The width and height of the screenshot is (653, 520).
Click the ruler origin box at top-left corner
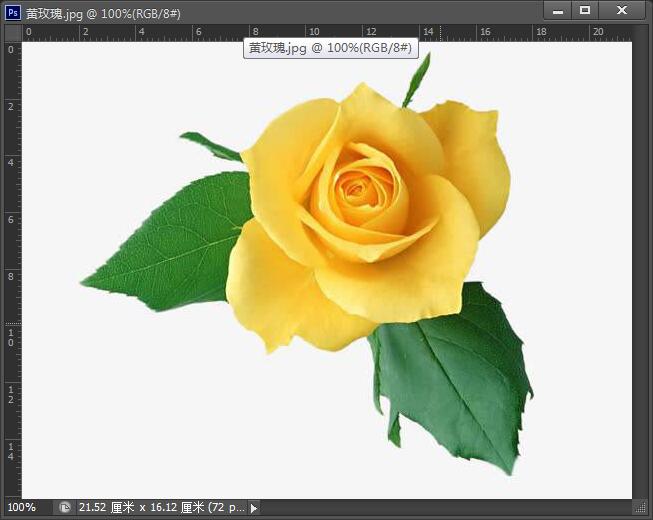(13, 33)
